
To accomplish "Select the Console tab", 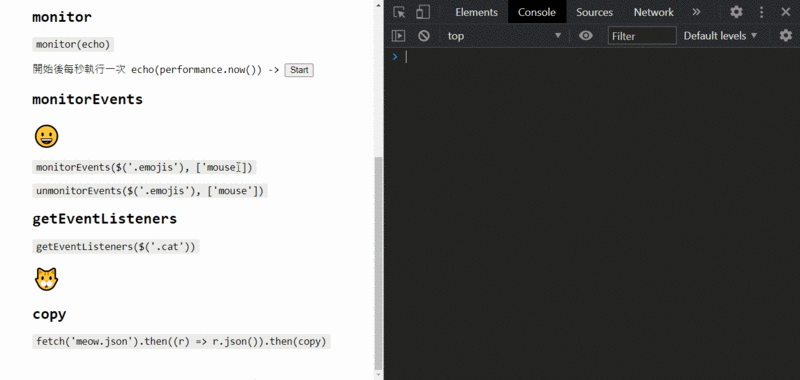I will tap(536, 12).
